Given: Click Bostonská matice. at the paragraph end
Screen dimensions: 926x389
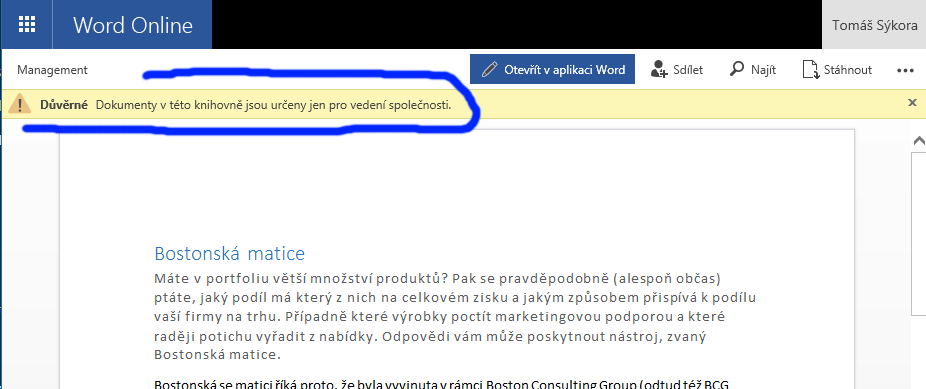Looking at the screenshot, I should (216, 355).
